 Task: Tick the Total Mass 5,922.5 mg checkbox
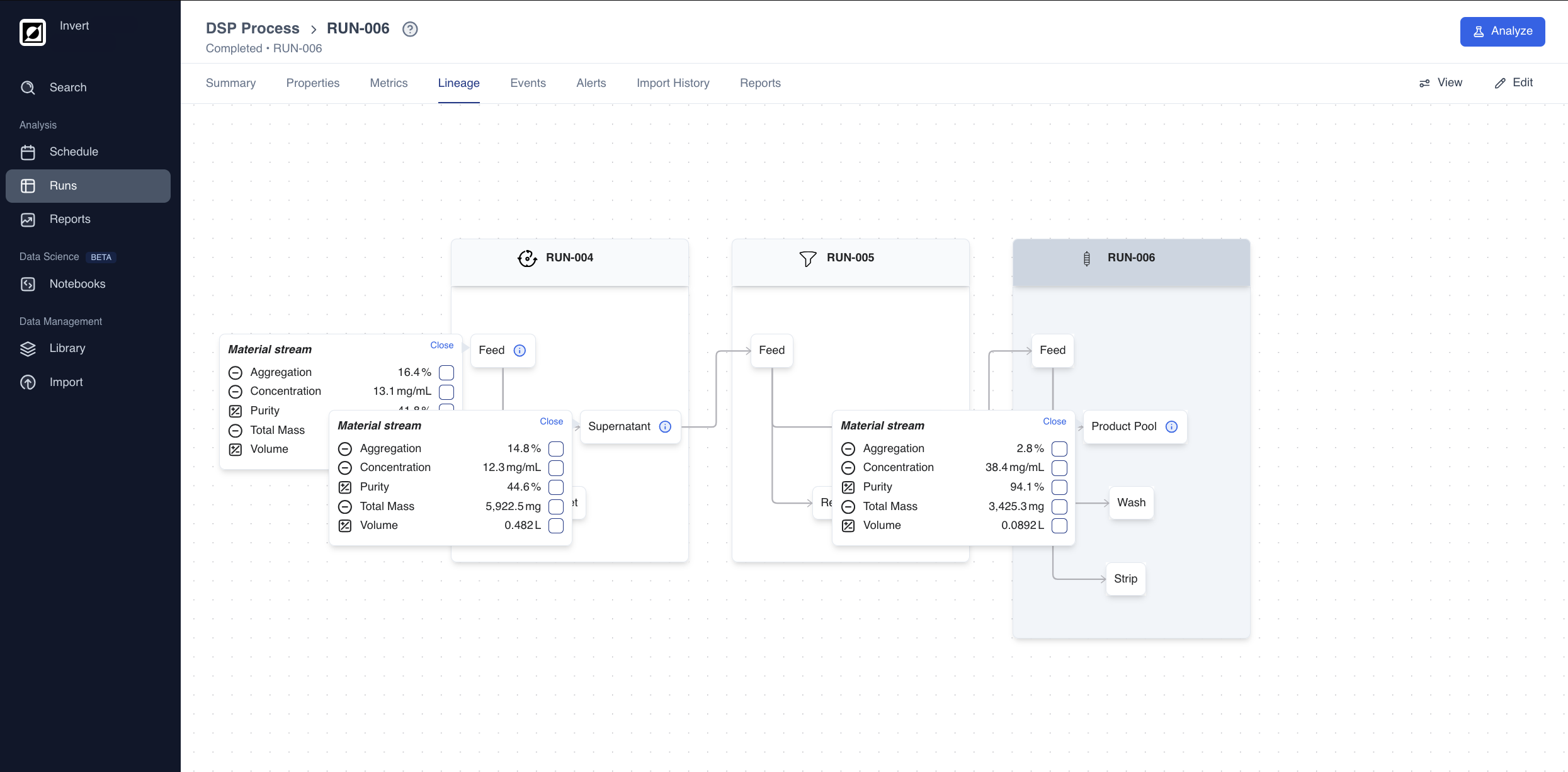[555, 507]
